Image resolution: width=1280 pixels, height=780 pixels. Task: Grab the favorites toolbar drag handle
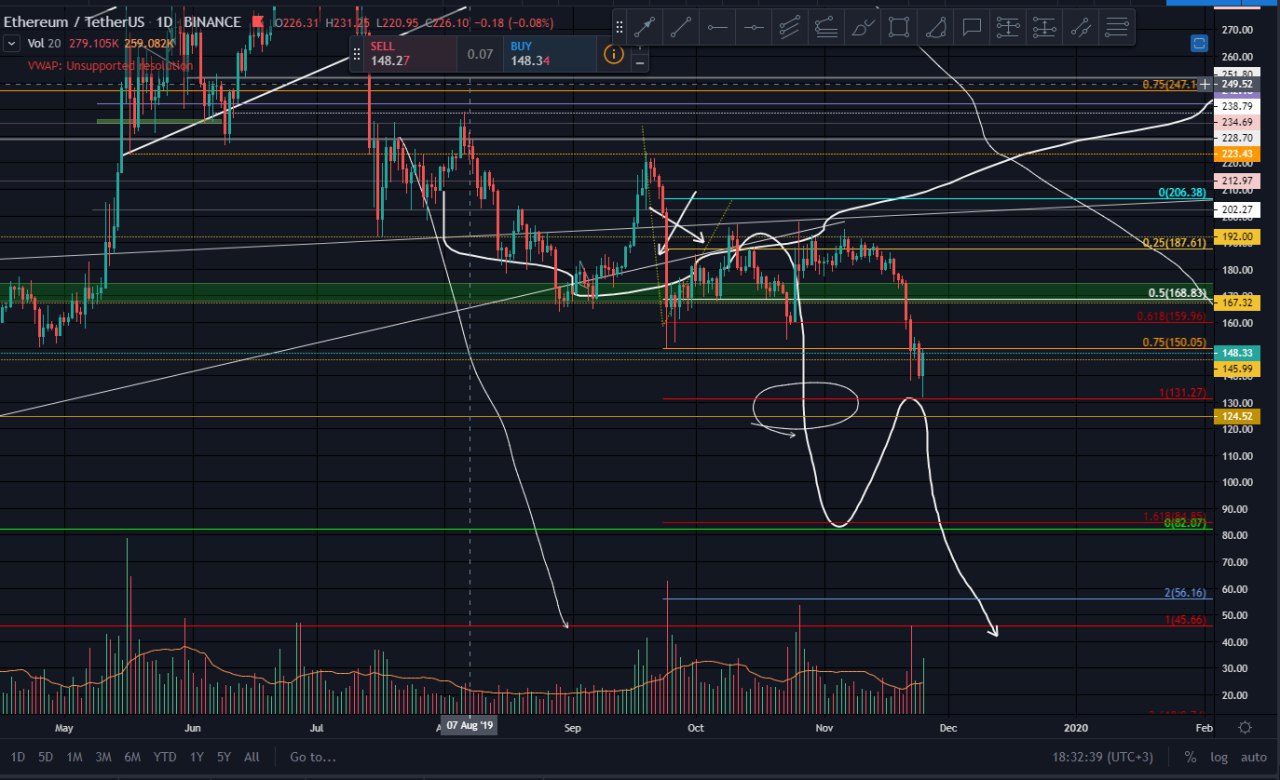tap(620, 28)
